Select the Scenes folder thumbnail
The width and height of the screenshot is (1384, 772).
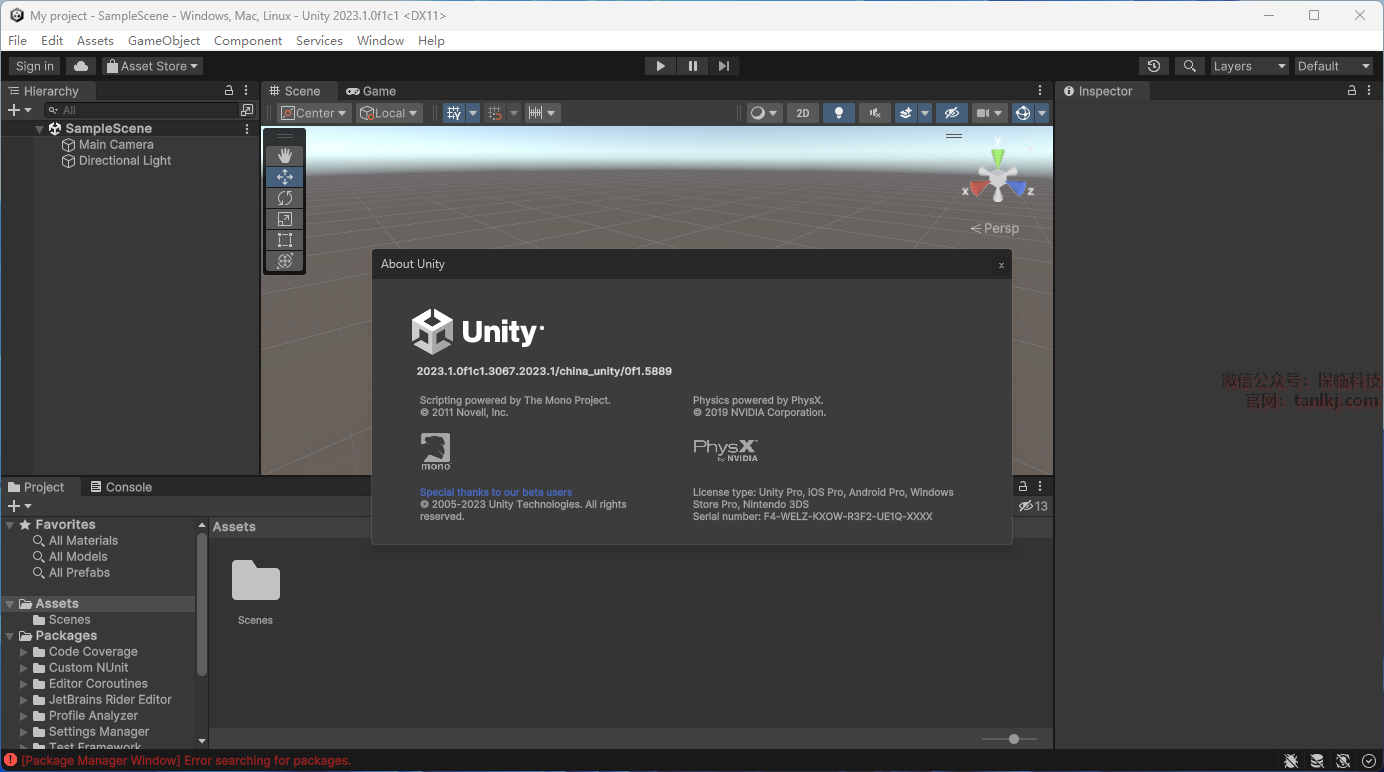(x=256, y=582)
